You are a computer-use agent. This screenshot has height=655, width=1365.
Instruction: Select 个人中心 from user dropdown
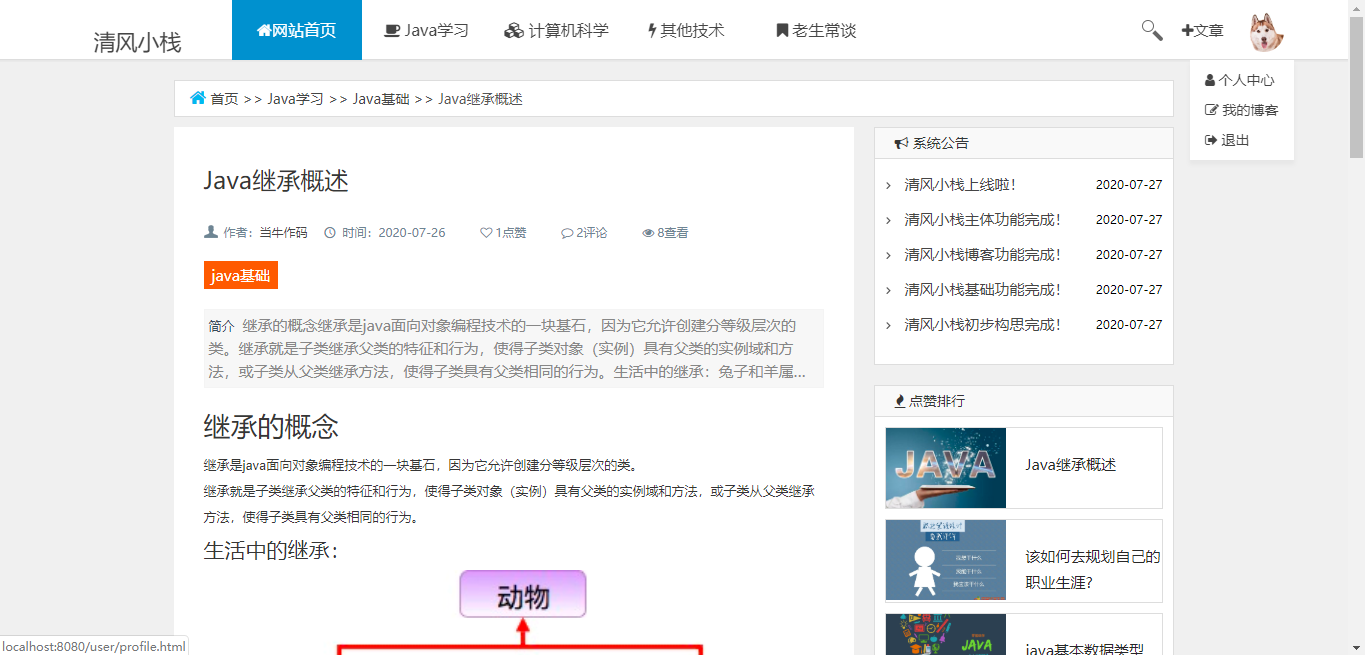coord(1240,80)
